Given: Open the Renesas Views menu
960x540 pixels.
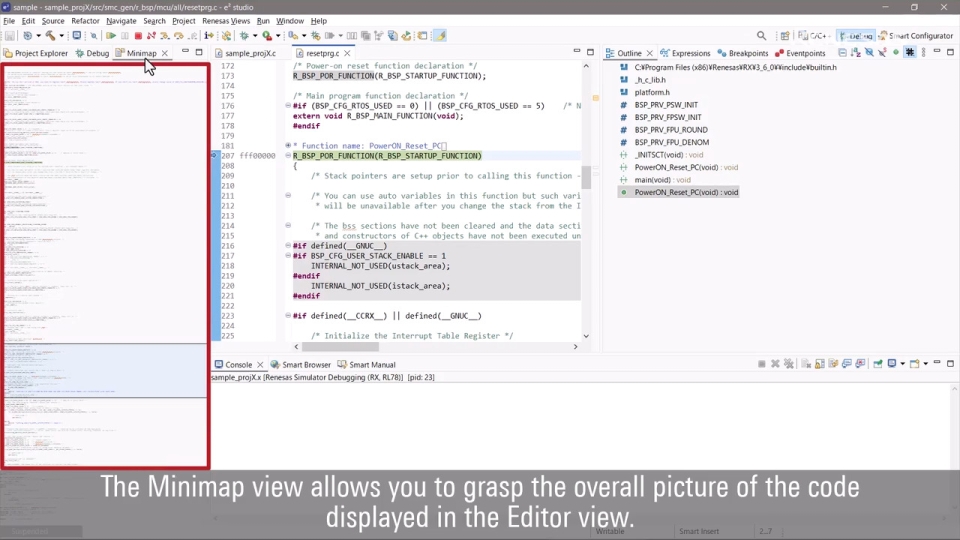Looking at the screenshot, I should click(x=226, y=21).
